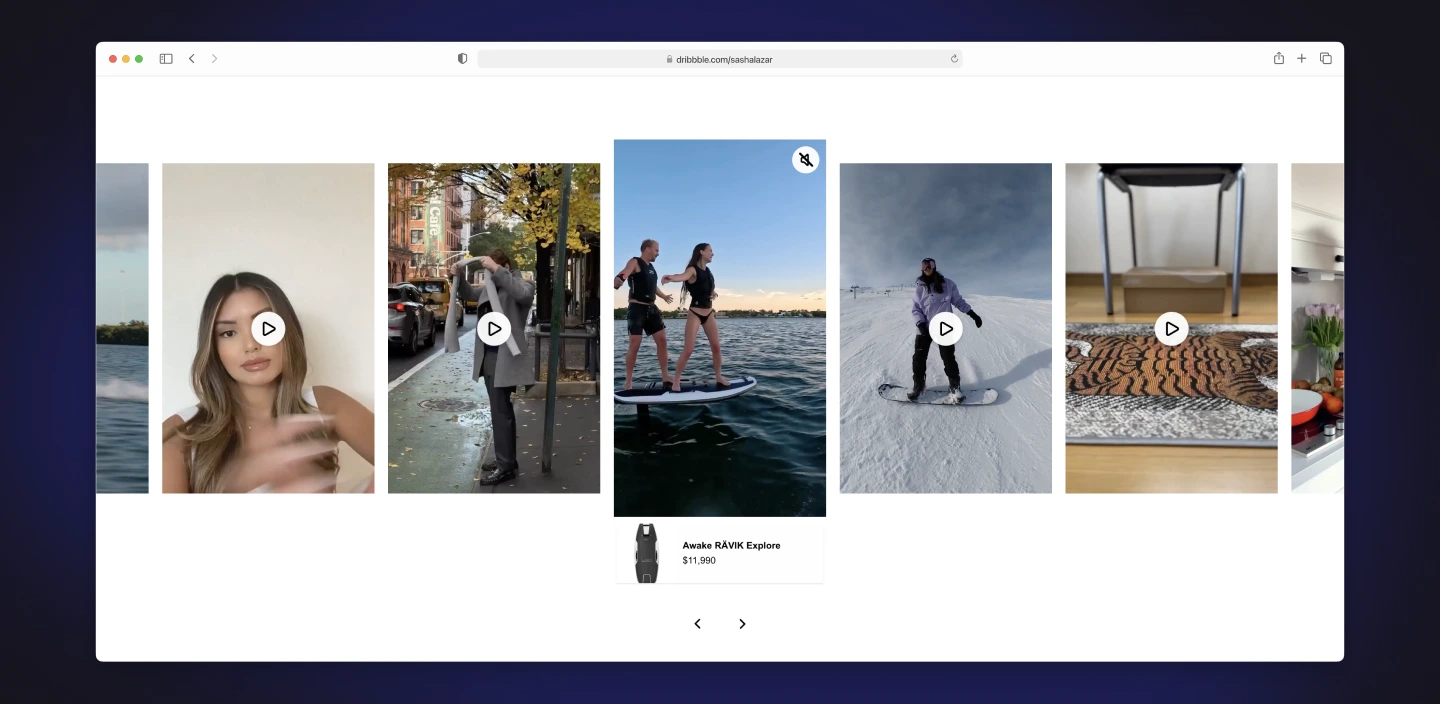Unmute the hydrofoil surfing video
1440x704 pixels.
(805, 159)
